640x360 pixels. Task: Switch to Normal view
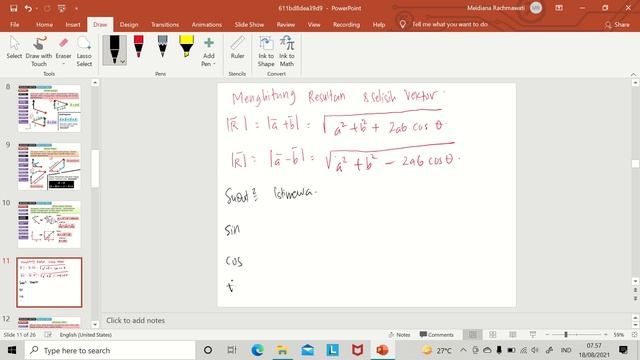point(473,335)
